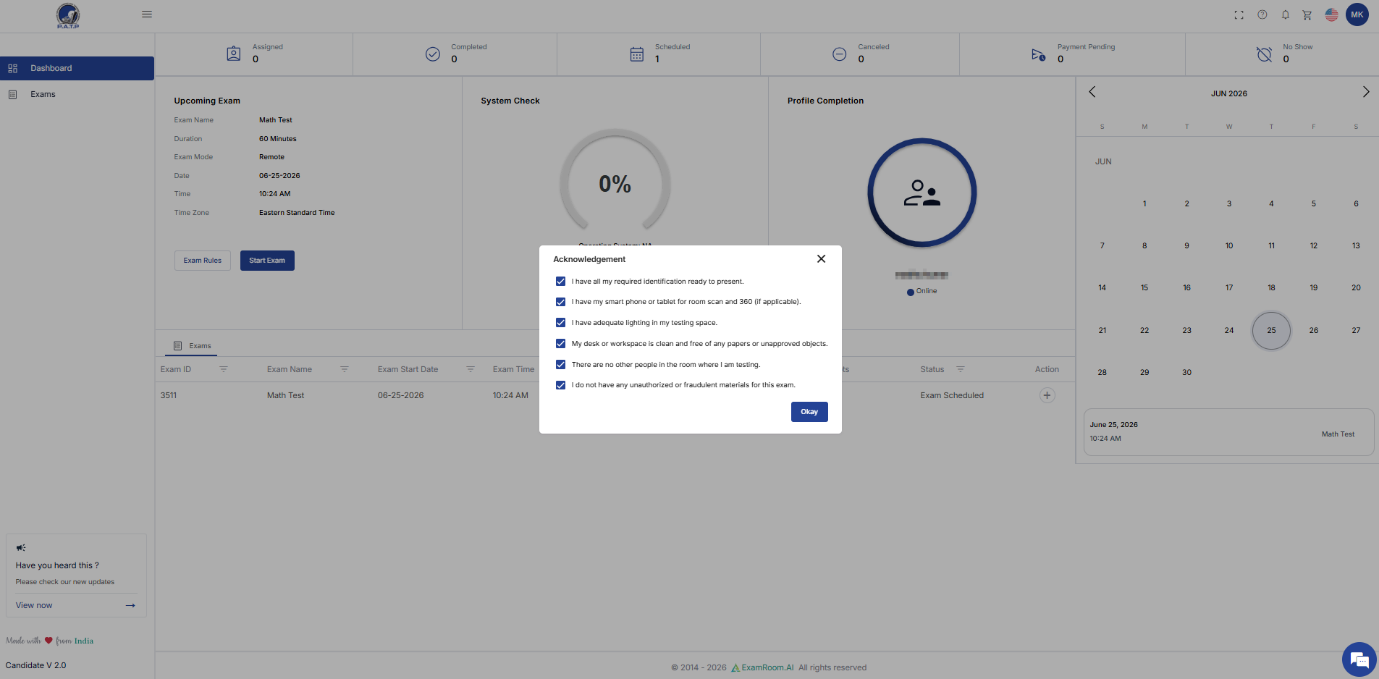
Task: Open the shopping cart icon
Action: [1307, 15]
